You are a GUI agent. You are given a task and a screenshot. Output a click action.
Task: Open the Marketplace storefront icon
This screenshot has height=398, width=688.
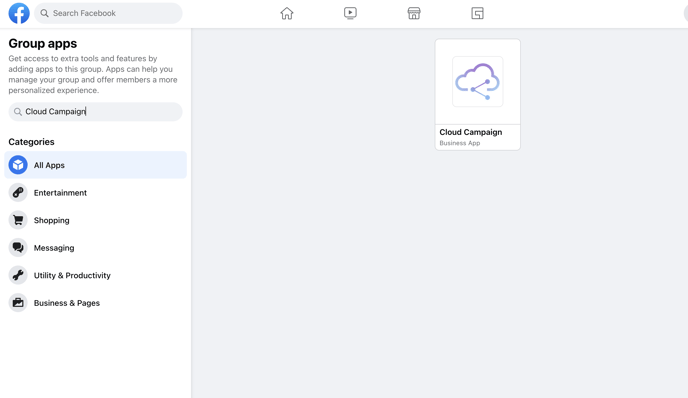(x=414, y=13)
